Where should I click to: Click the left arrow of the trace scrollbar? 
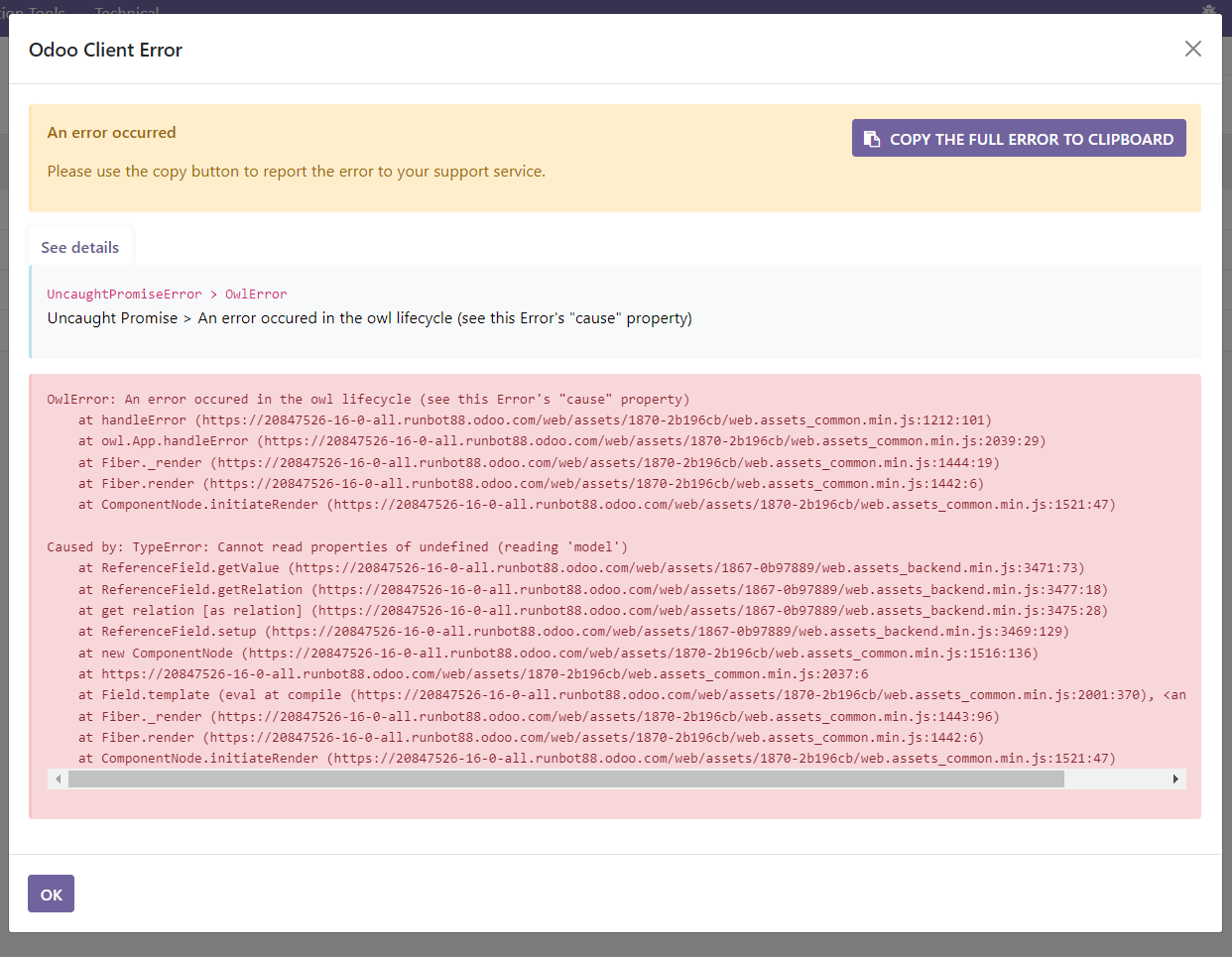pos(58,778)
